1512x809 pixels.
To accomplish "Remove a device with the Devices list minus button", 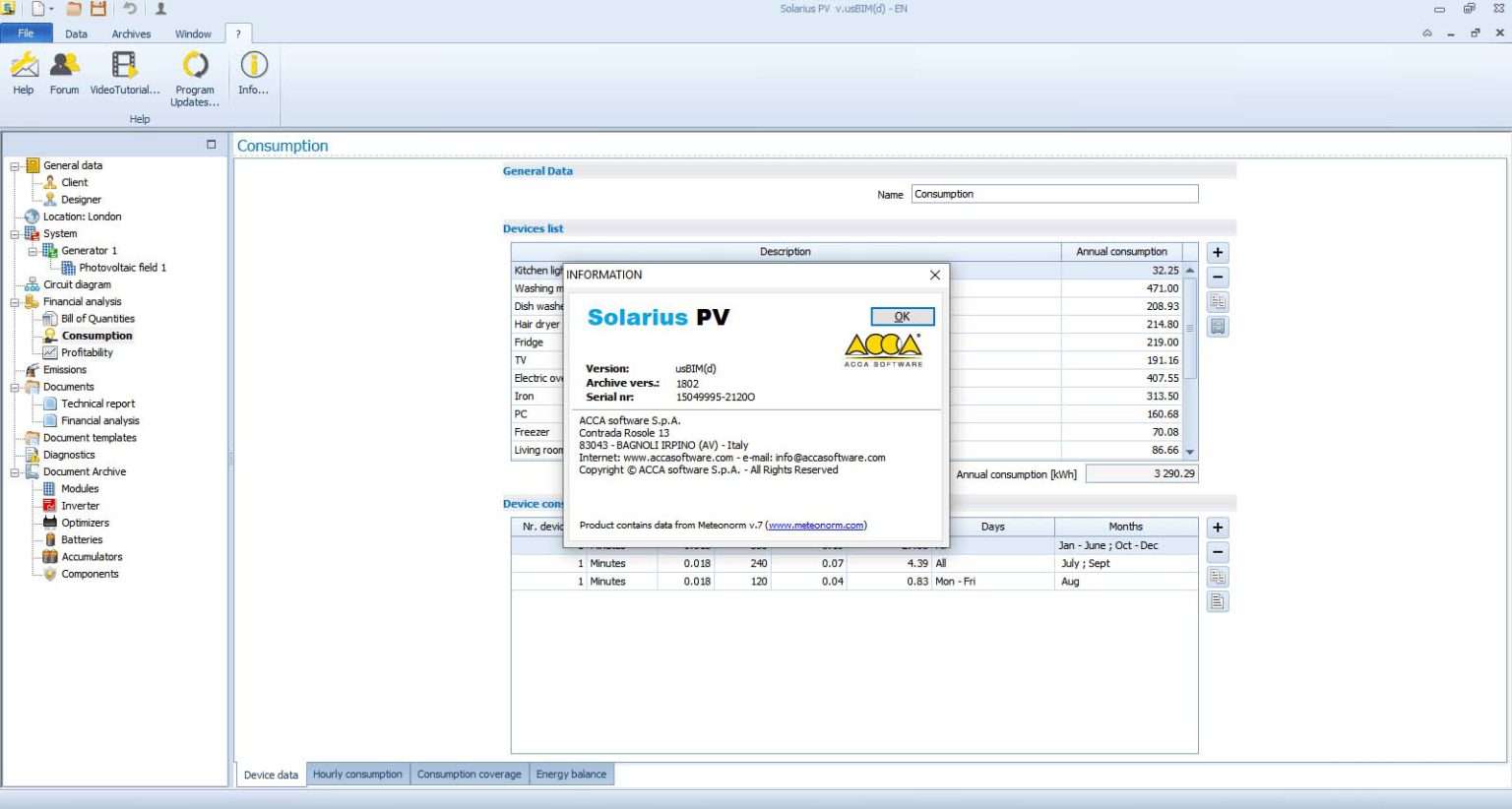I will [x=1218, y=278].
